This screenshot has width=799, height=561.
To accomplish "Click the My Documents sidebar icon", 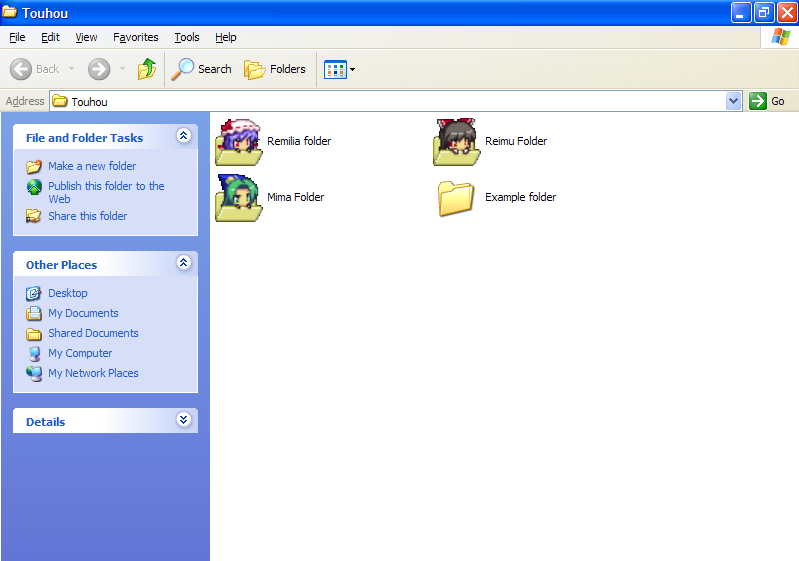I will pyautogui.click(x=34, y=313).
